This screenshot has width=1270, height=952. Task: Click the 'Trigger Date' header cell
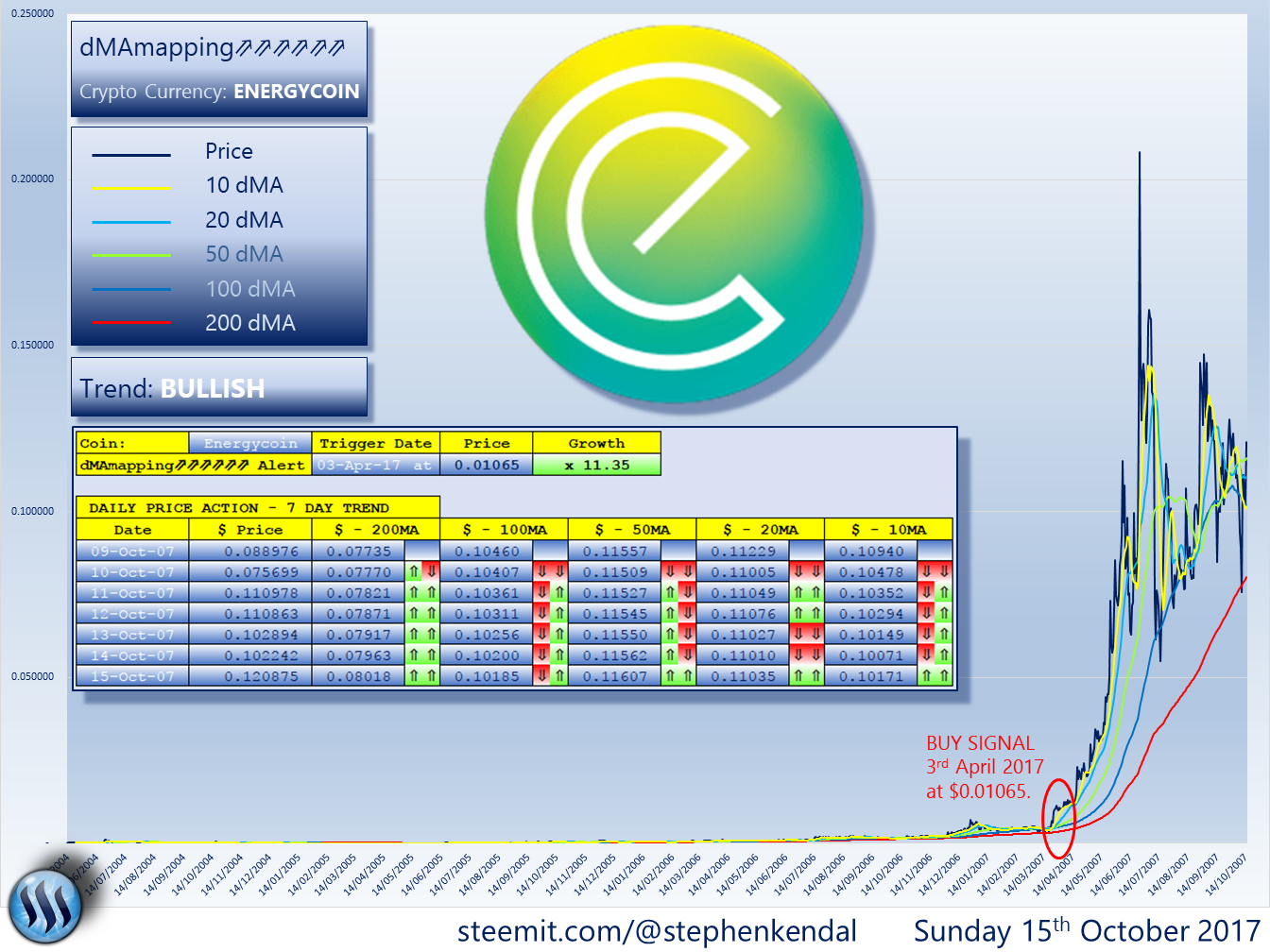point(375,443)
